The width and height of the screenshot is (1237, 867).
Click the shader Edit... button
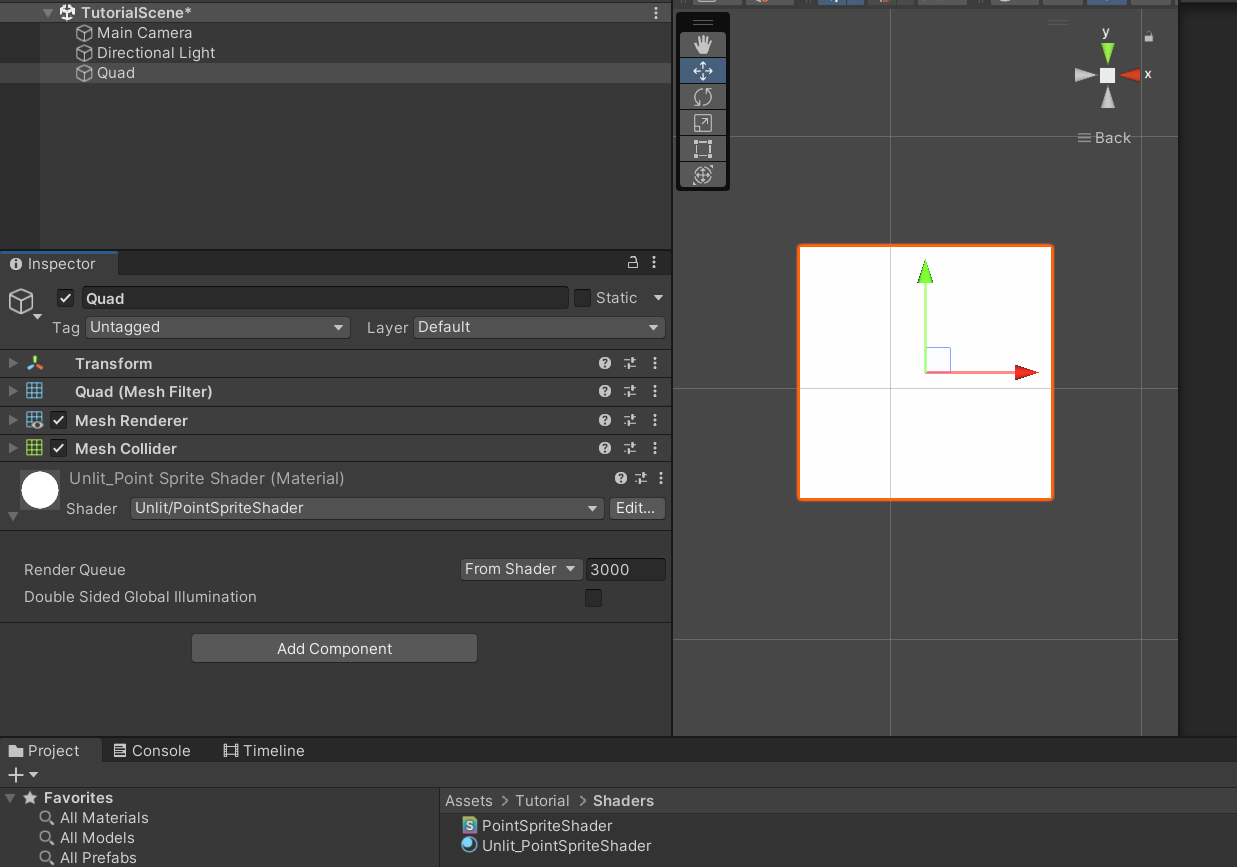pos(636,508)
